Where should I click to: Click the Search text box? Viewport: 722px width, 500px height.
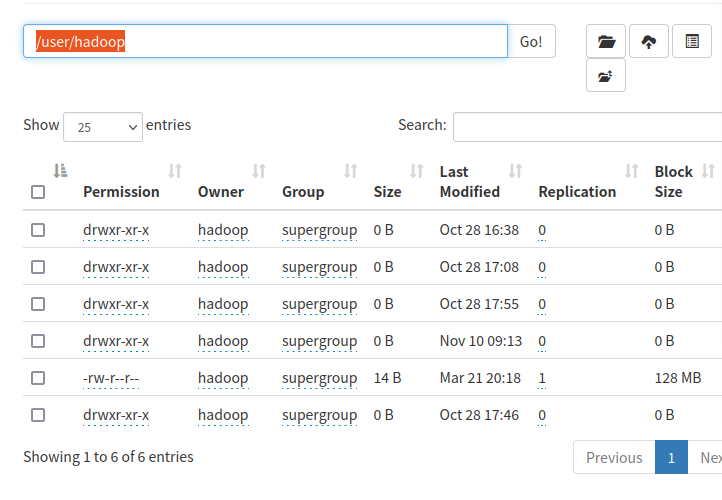[587, 127]
